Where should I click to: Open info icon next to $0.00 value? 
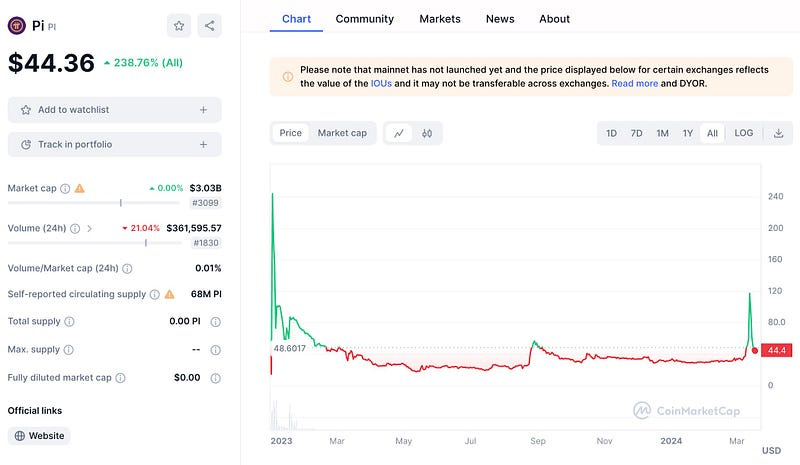pos(216,378)
